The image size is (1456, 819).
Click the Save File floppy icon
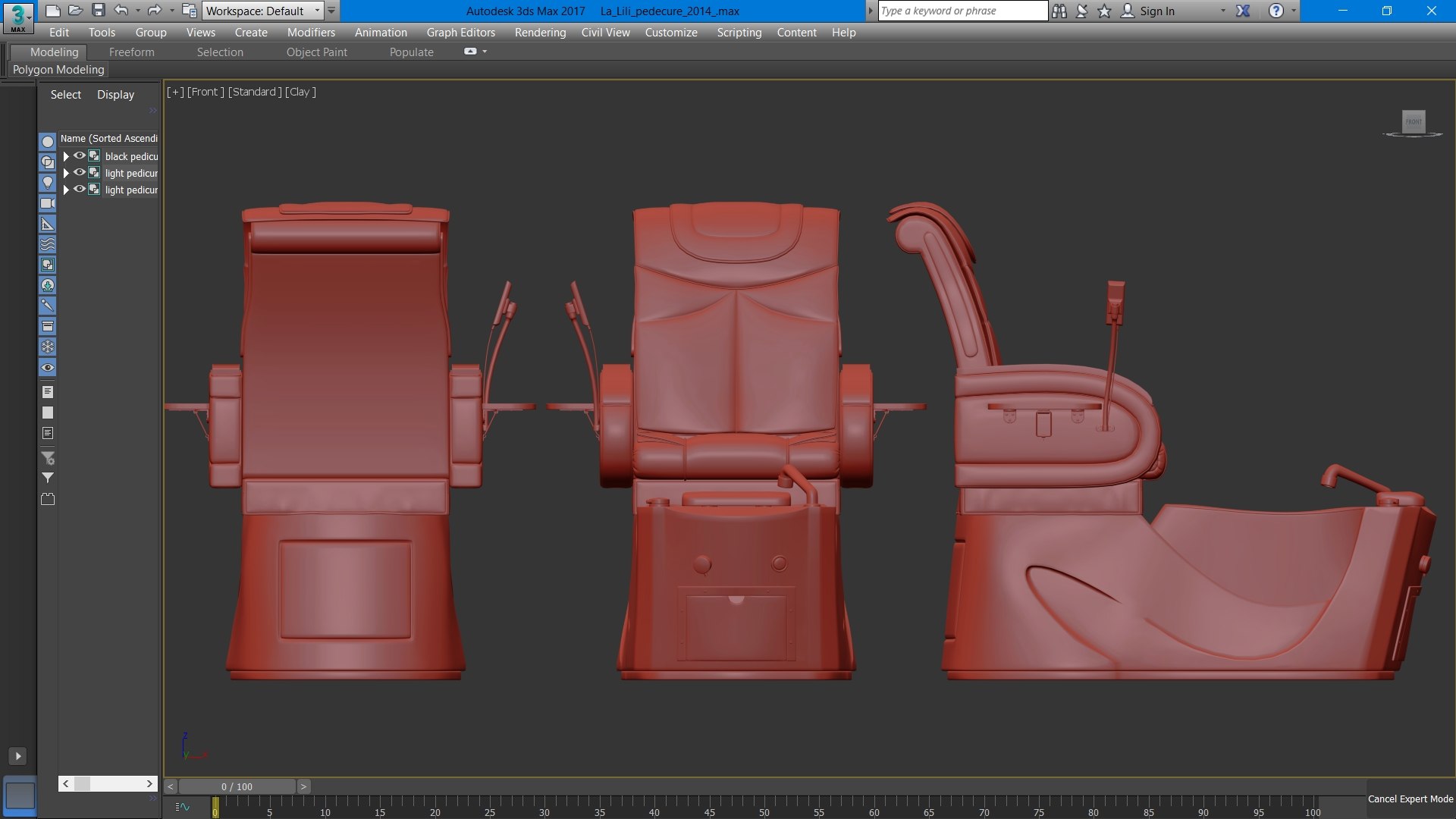98,11
